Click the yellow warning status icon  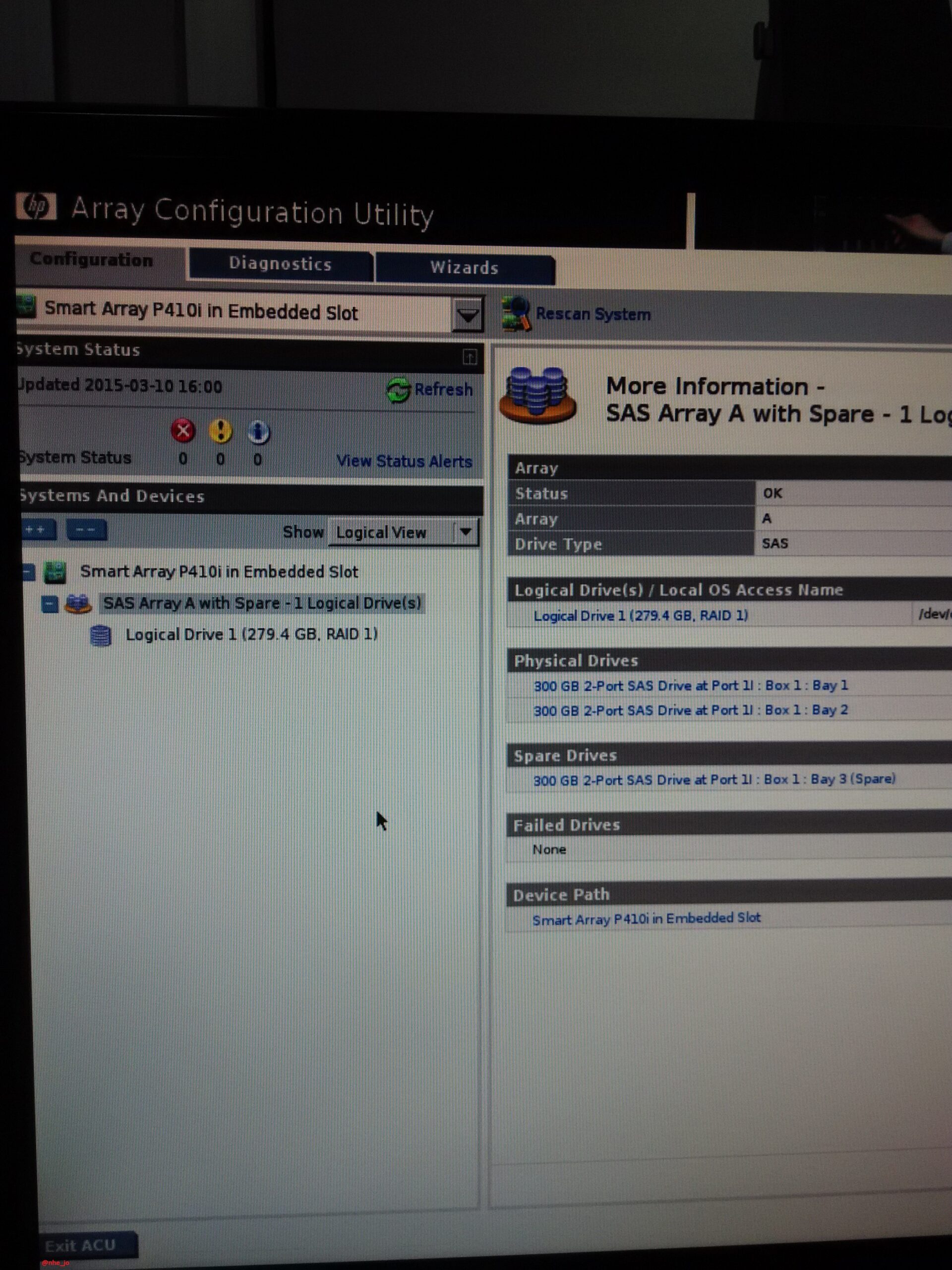220,431
